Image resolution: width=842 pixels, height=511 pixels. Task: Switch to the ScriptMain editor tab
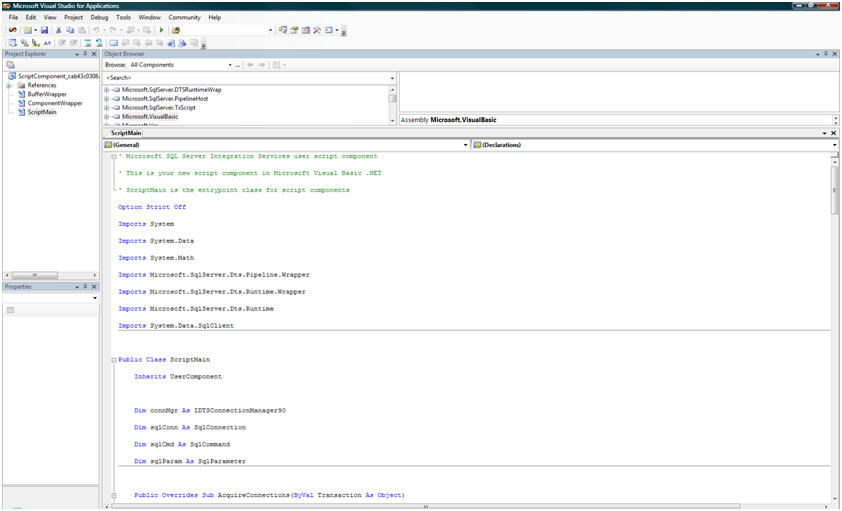tap(127, 132)
